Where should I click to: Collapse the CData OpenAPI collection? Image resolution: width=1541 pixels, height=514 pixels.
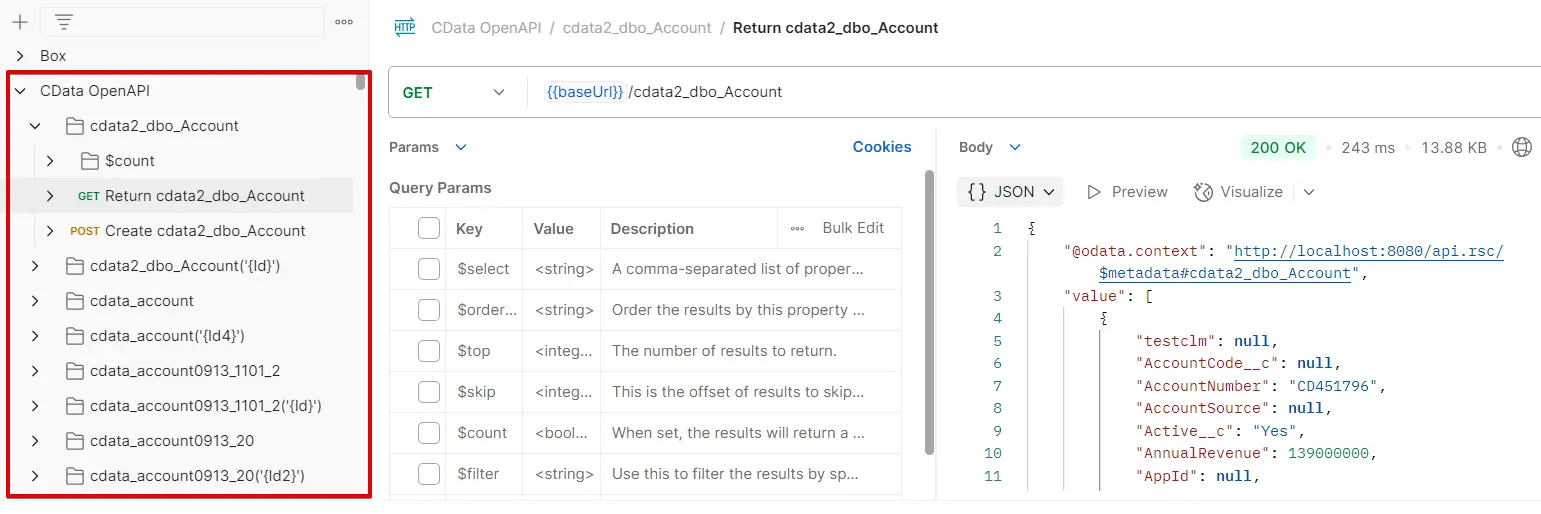tap(20, 91)
